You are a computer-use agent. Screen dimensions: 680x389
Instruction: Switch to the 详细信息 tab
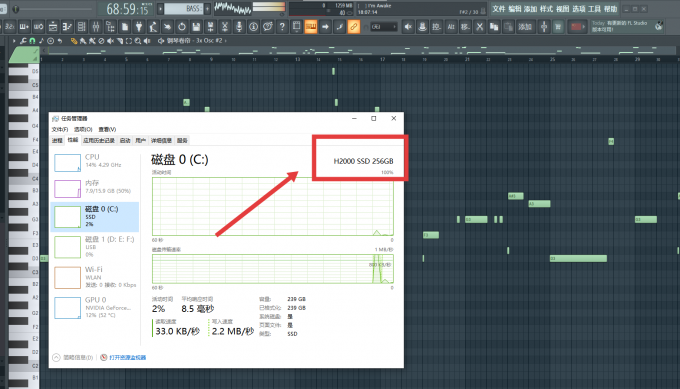click(161, 141)
